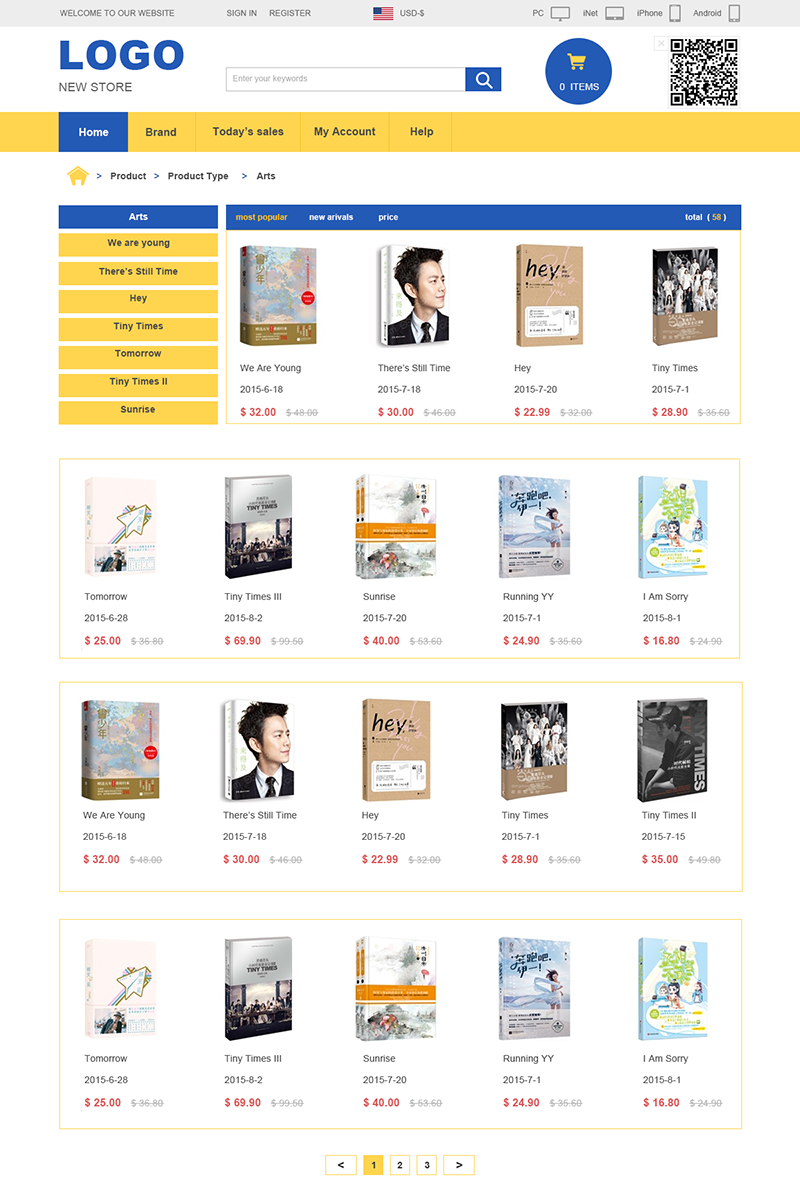Click the SIGN IN link

point(241,13)
